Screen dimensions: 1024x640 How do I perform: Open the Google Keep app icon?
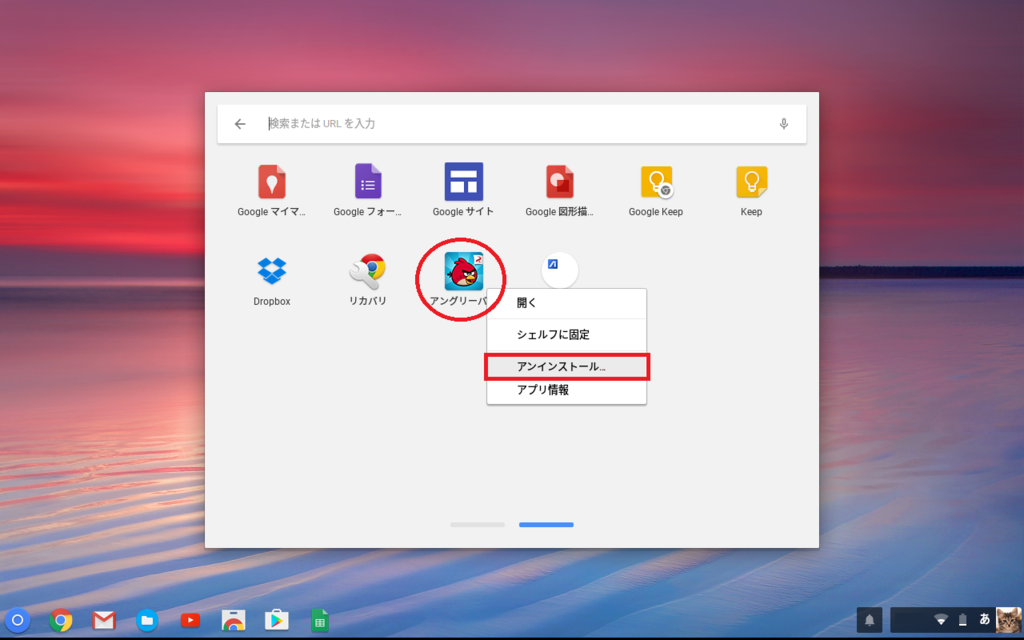point(656,182)
